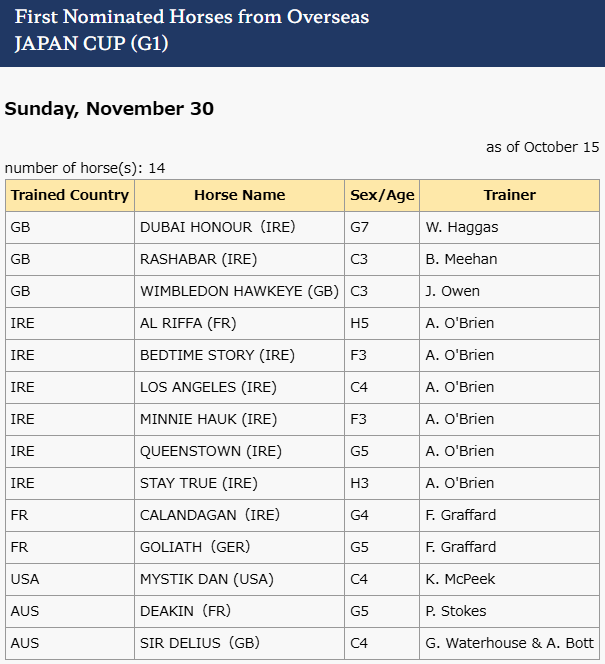Click AL RIFFA (FR) horse name

click(x=188, y=324)
